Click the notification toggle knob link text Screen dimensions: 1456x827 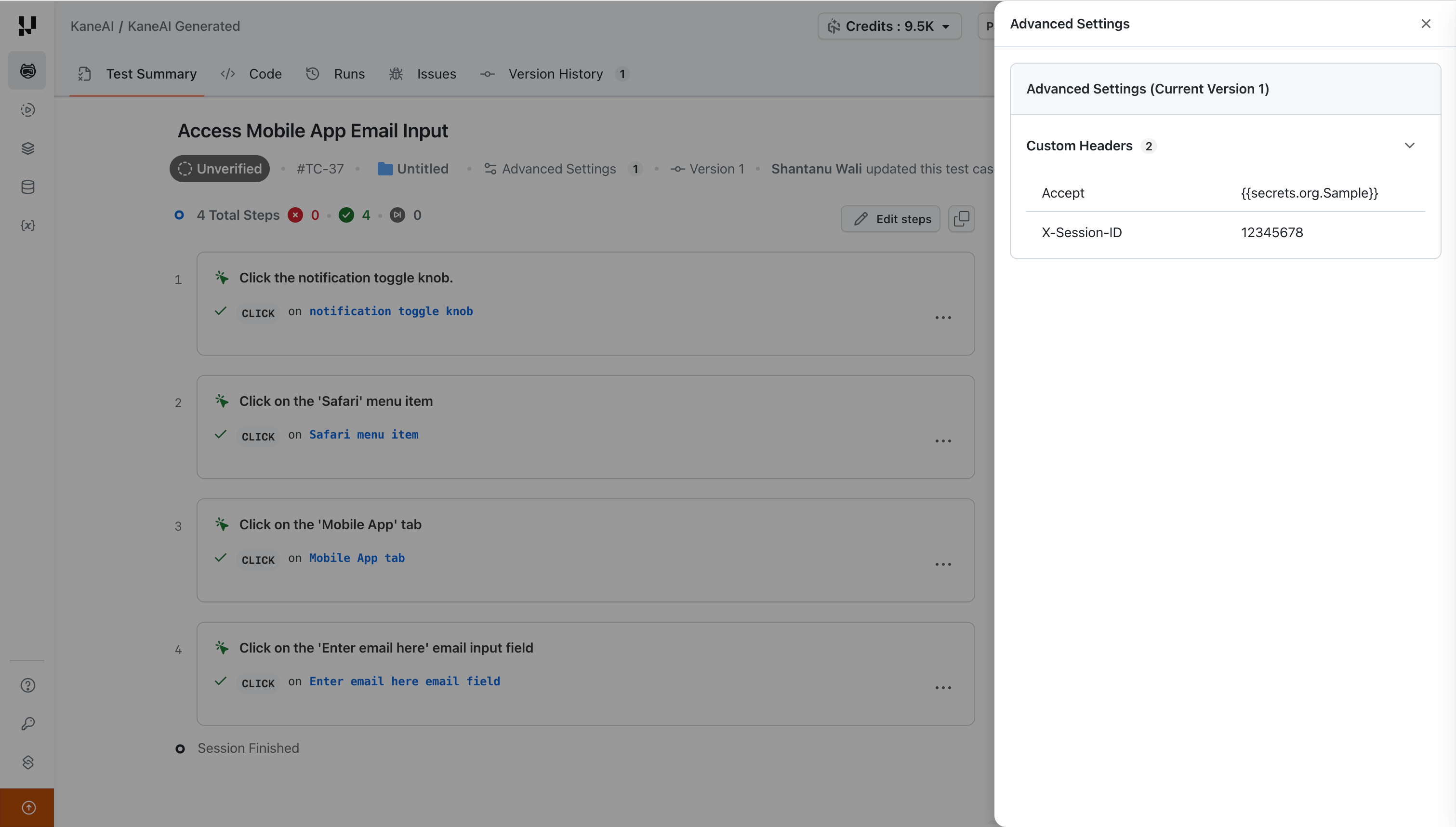(x=391, y=311)
